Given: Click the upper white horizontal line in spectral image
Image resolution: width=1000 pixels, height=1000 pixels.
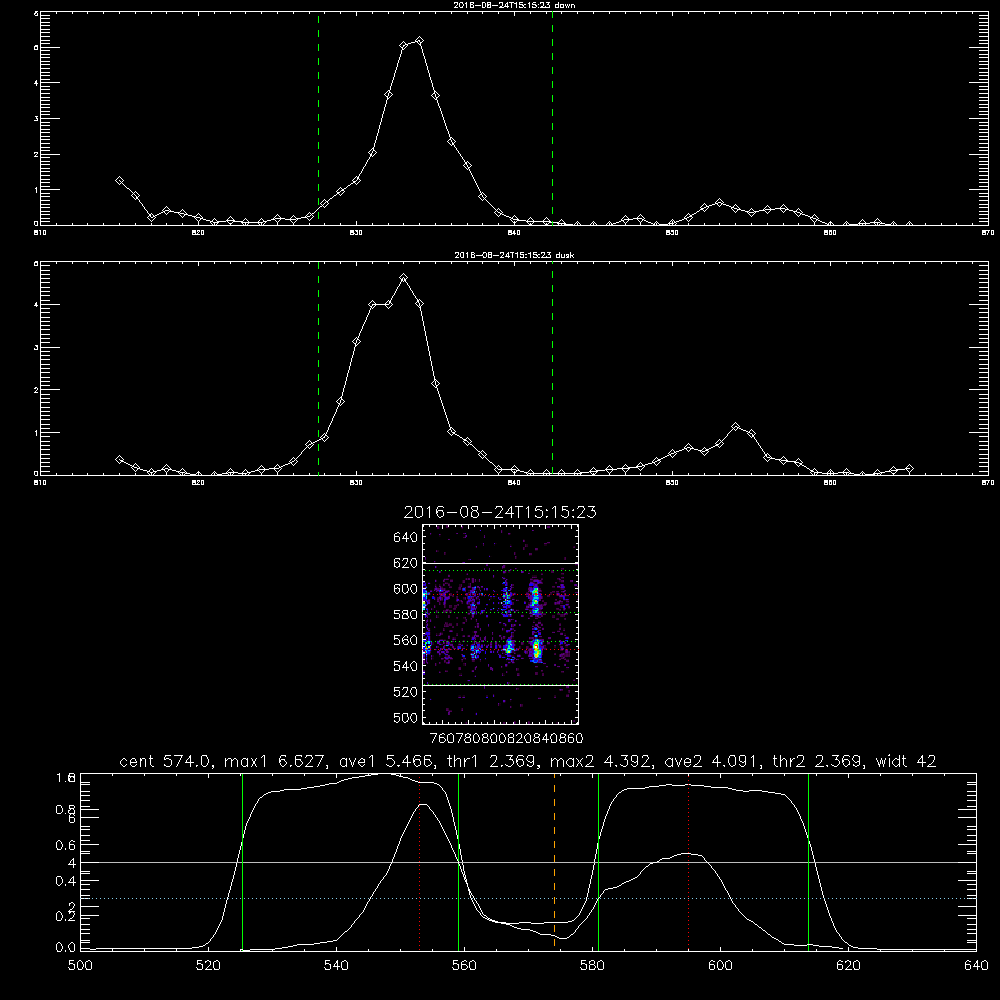Looking at the screenshot, I should pos(500,563).
